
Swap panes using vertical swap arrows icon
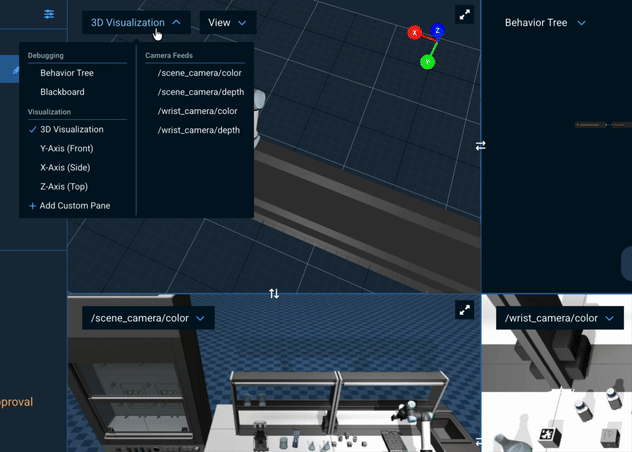[274, 293]
